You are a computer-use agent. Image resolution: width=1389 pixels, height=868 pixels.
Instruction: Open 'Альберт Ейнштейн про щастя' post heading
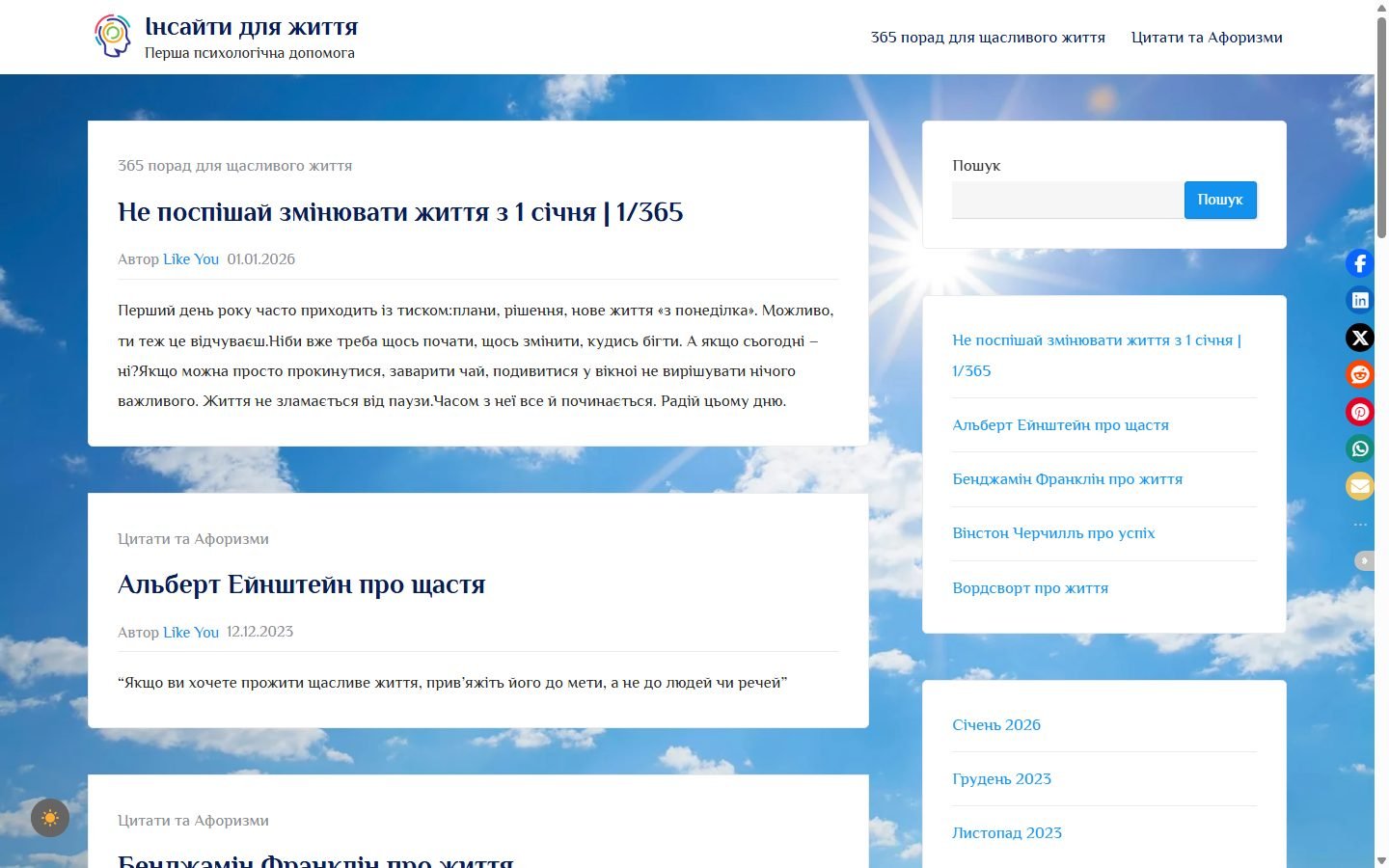tap(301, 584)
